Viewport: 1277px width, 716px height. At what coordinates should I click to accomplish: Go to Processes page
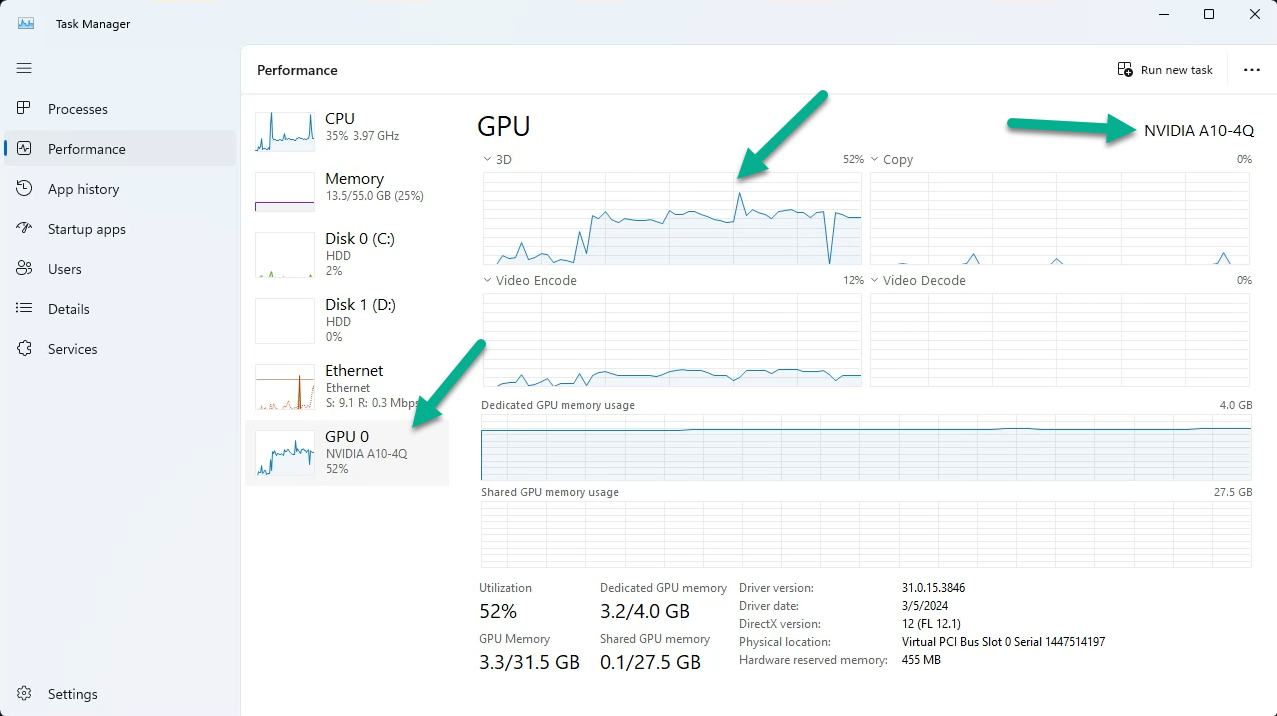(78, 109)
